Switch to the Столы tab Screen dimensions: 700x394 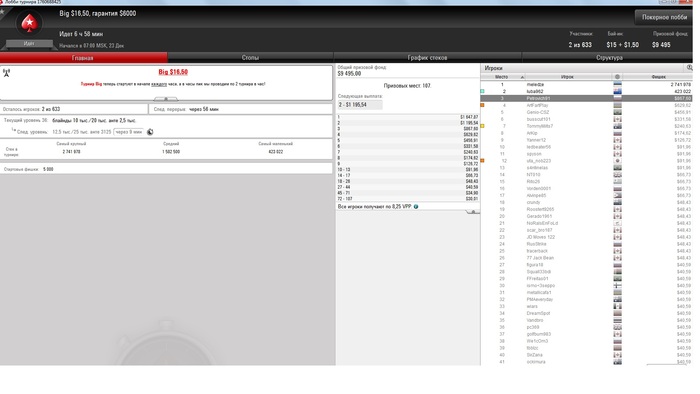tap(250, 58)
